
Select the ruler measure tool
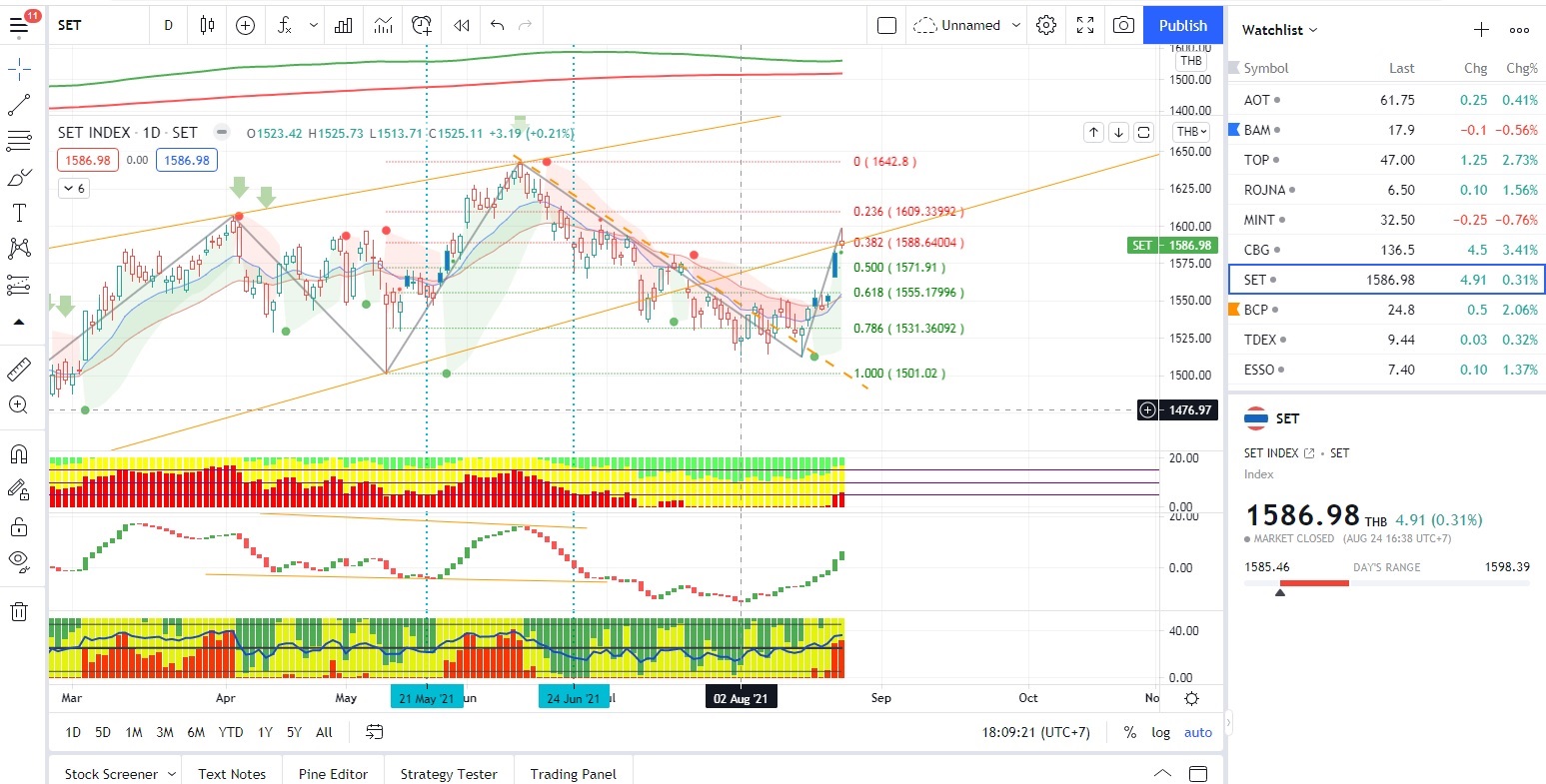pos(19,370)
